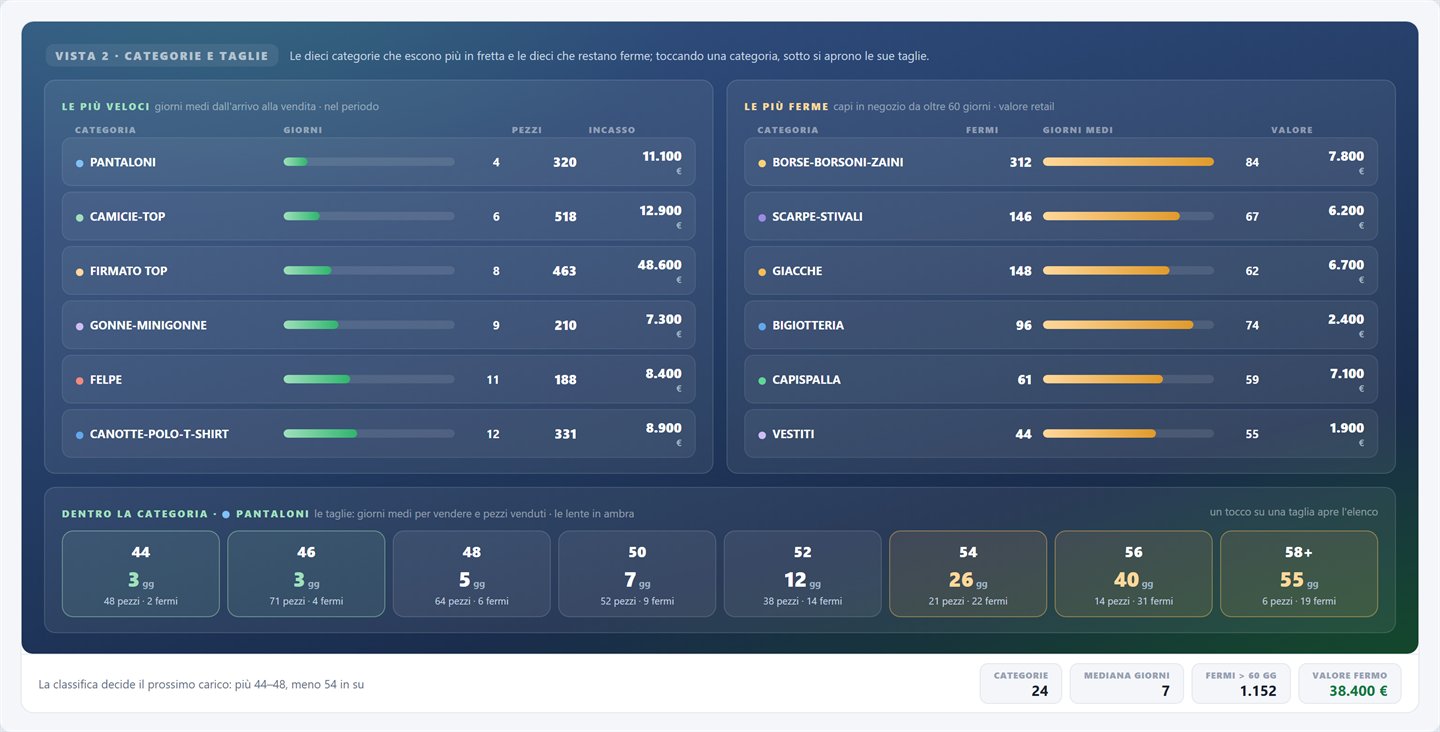Click the dot beside BORSE-BORSONI-ZAINI
This screenshot has height=732, width=1440.
click(x=762, y=162)
